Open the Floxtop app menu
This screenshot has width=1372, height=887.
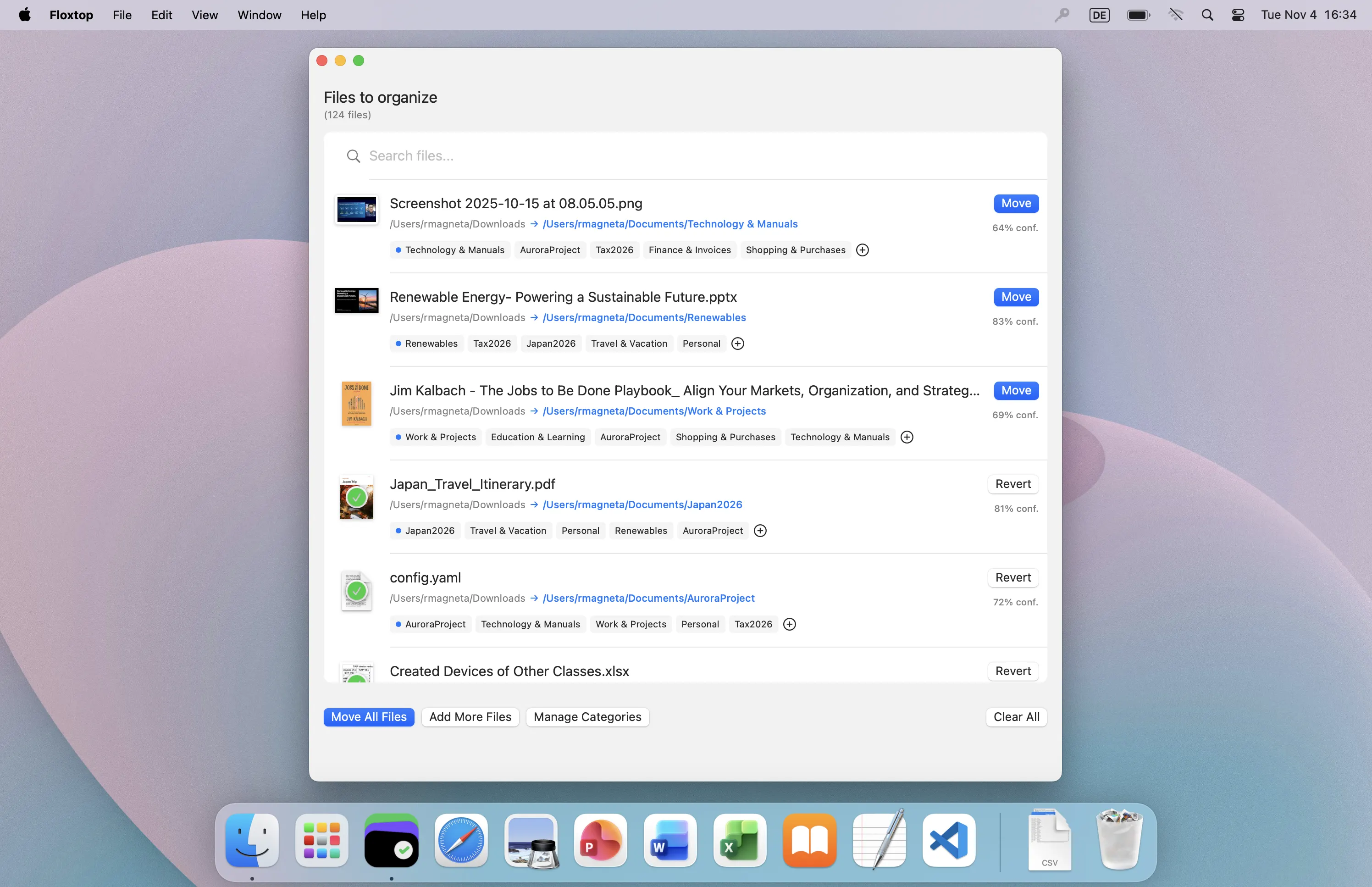click(71, 15)
